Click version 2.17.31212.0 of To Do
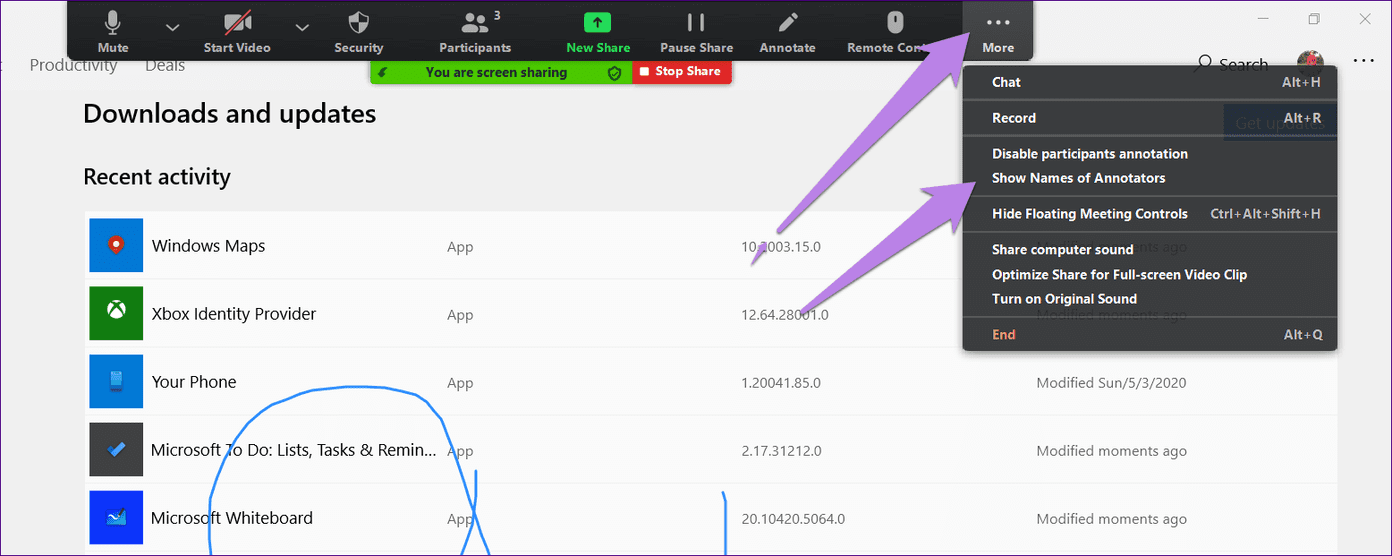Screen dimensions: 1392x556 (781, 451)
